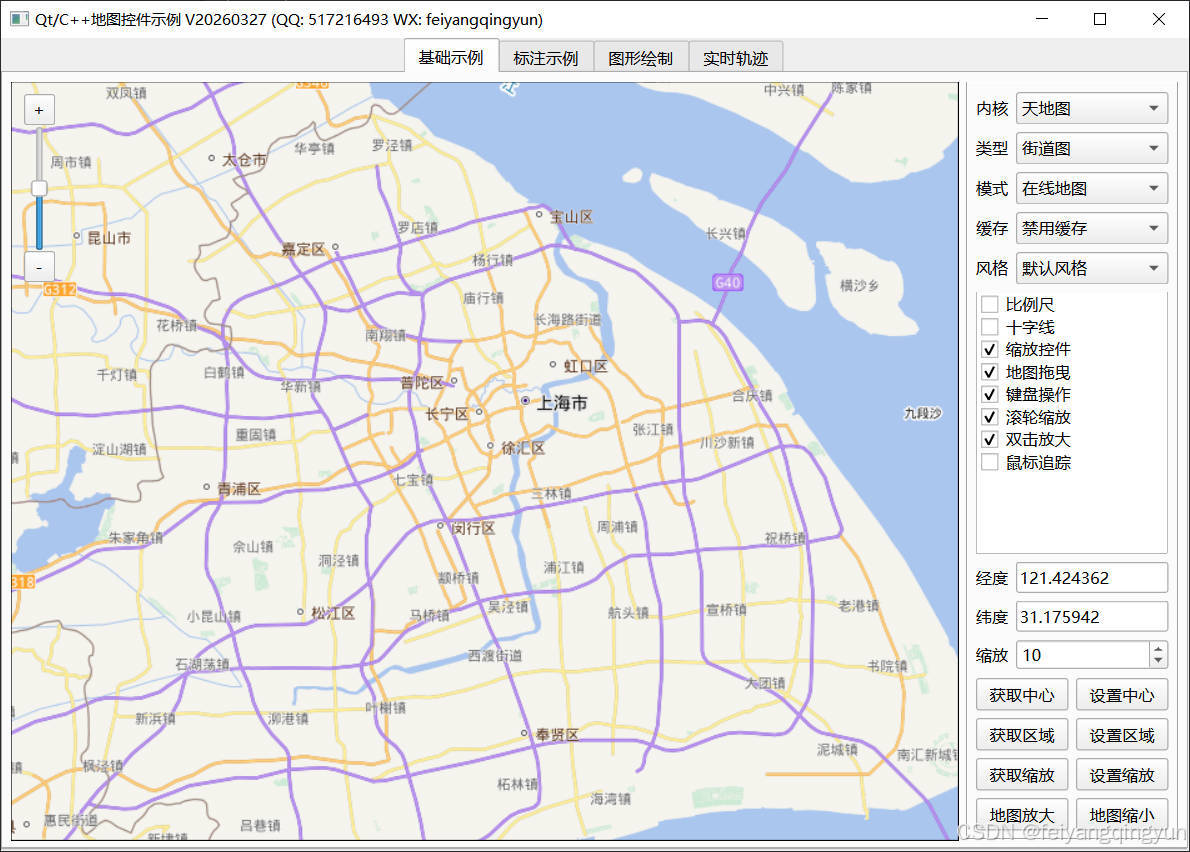This screenshot has width=1190, height=852.
Task: Click the 青浦区 district marker on map
Action: (206, 486)
